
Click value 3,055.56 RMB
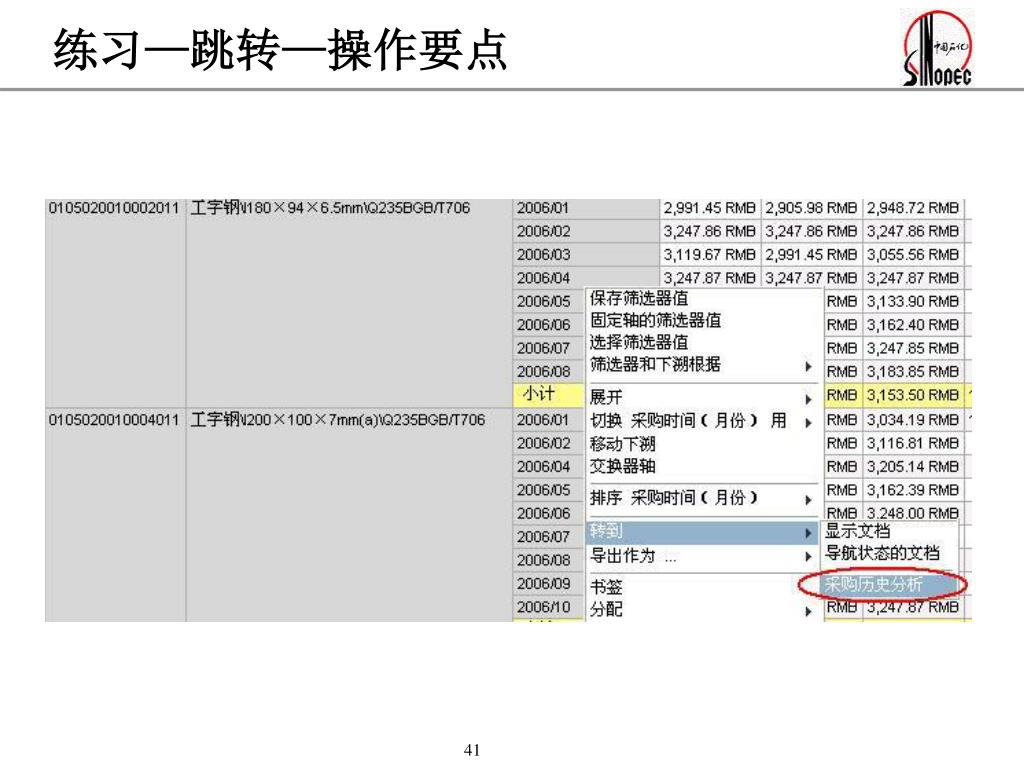point(912,255)
